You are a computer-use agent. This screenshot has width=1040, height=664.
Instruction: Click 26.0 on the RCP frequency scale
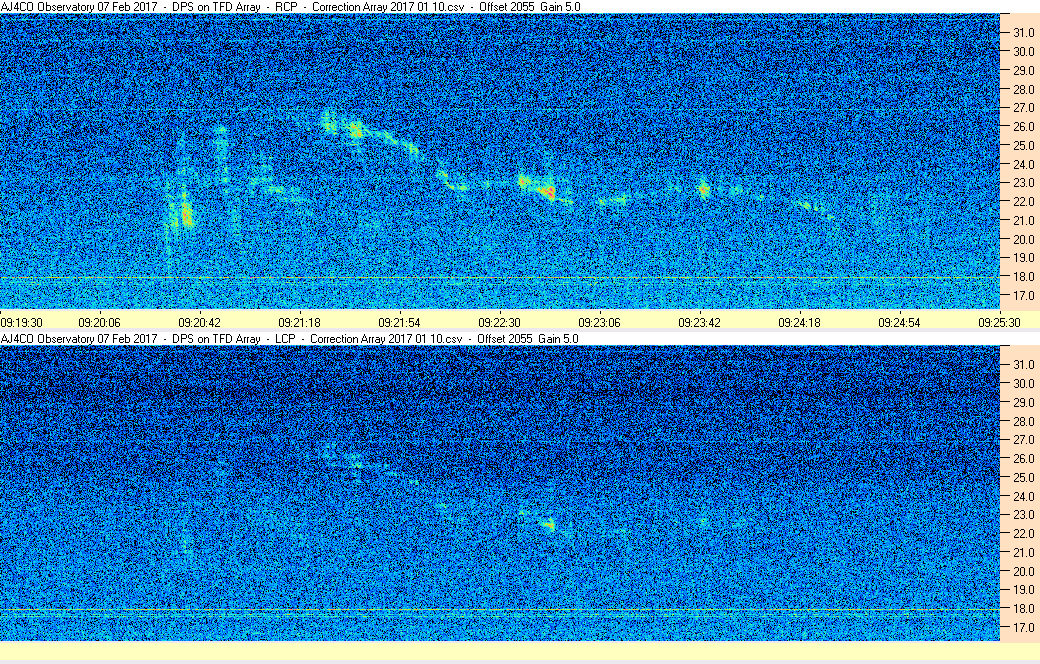point(1023,127)
